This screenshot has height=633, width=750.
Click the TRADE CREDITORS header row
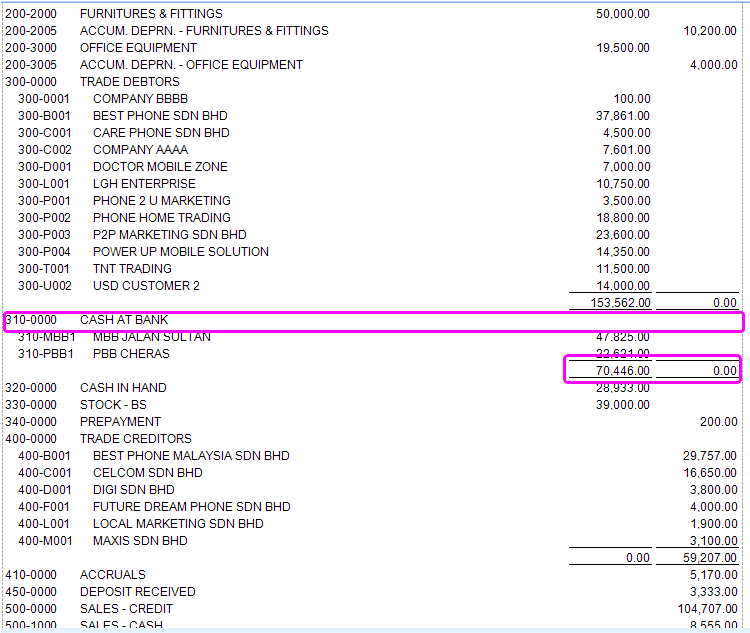[371, 439]
